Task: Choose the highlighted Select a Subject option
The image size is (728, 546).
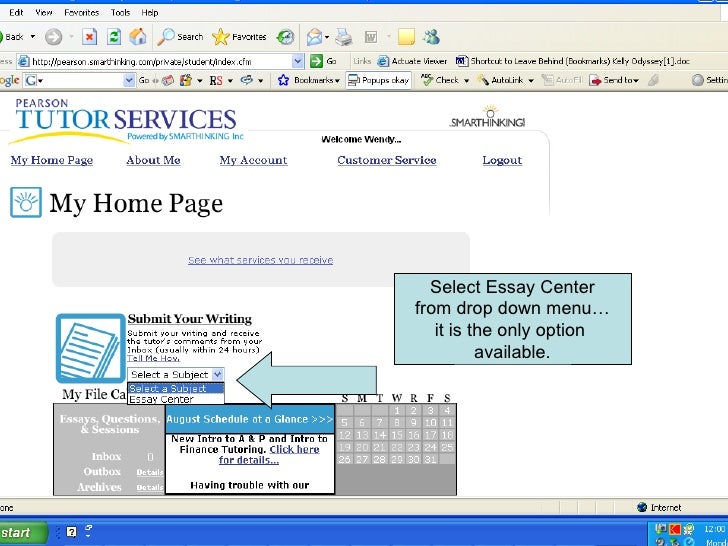Action: tap(176, 388)
